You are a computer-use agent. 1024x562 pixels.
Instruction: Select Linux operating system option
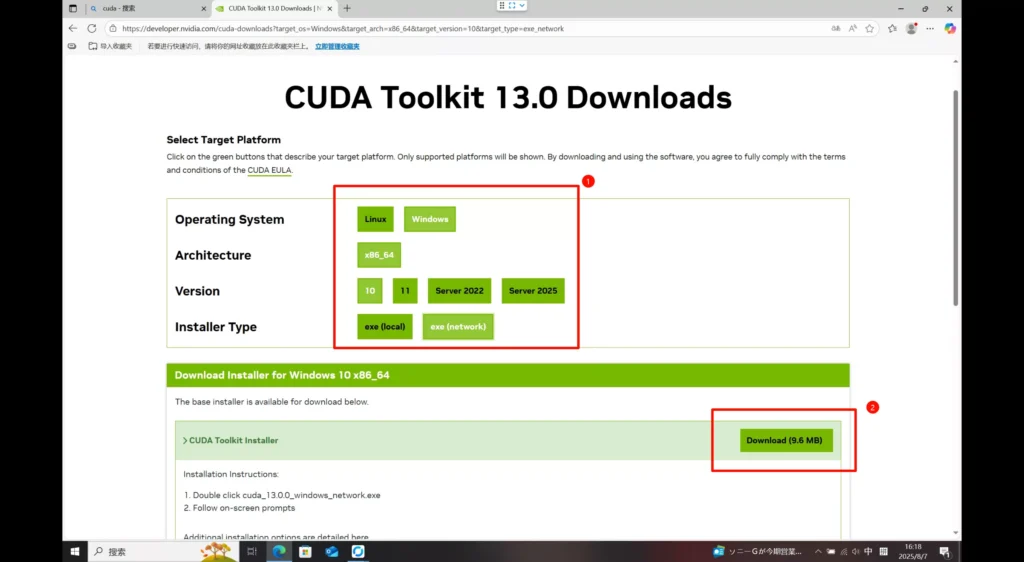click(375, 219)
